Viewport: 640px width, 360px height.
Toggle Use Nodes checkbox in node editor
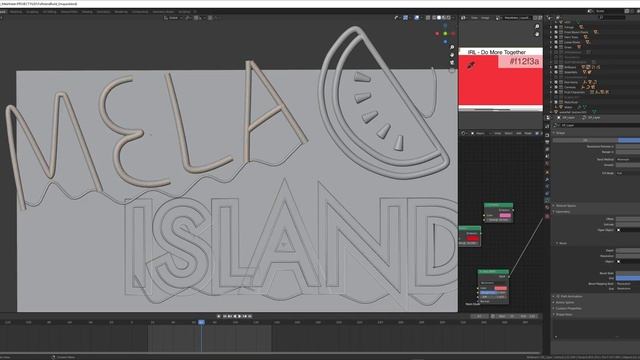(x=537, y=133)
